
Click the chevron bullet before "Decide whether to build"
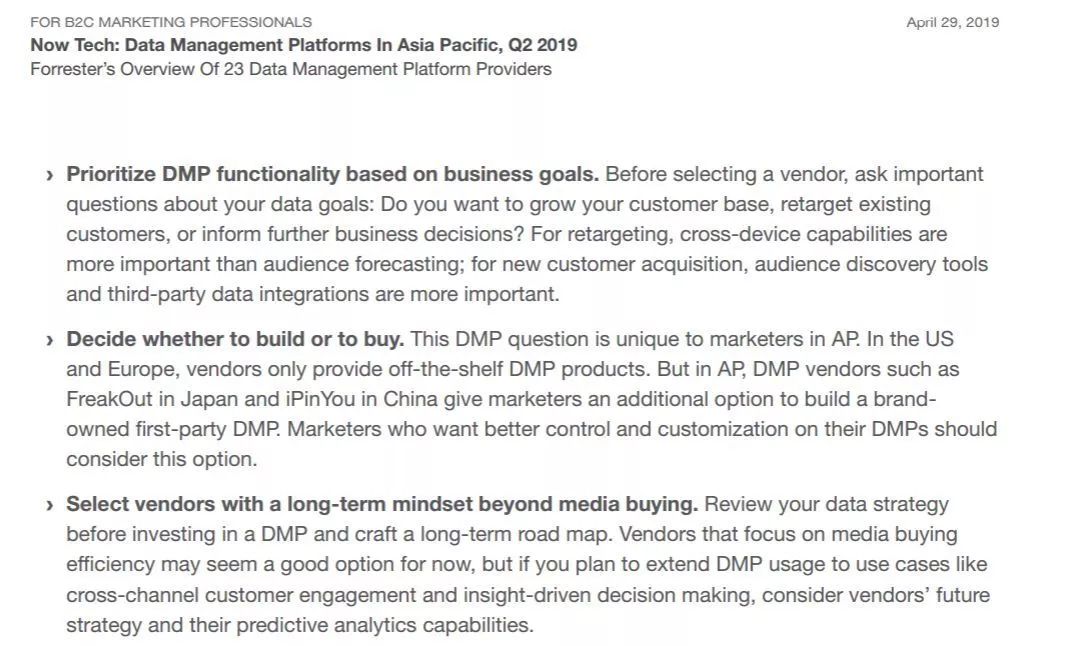coord(50,340)
